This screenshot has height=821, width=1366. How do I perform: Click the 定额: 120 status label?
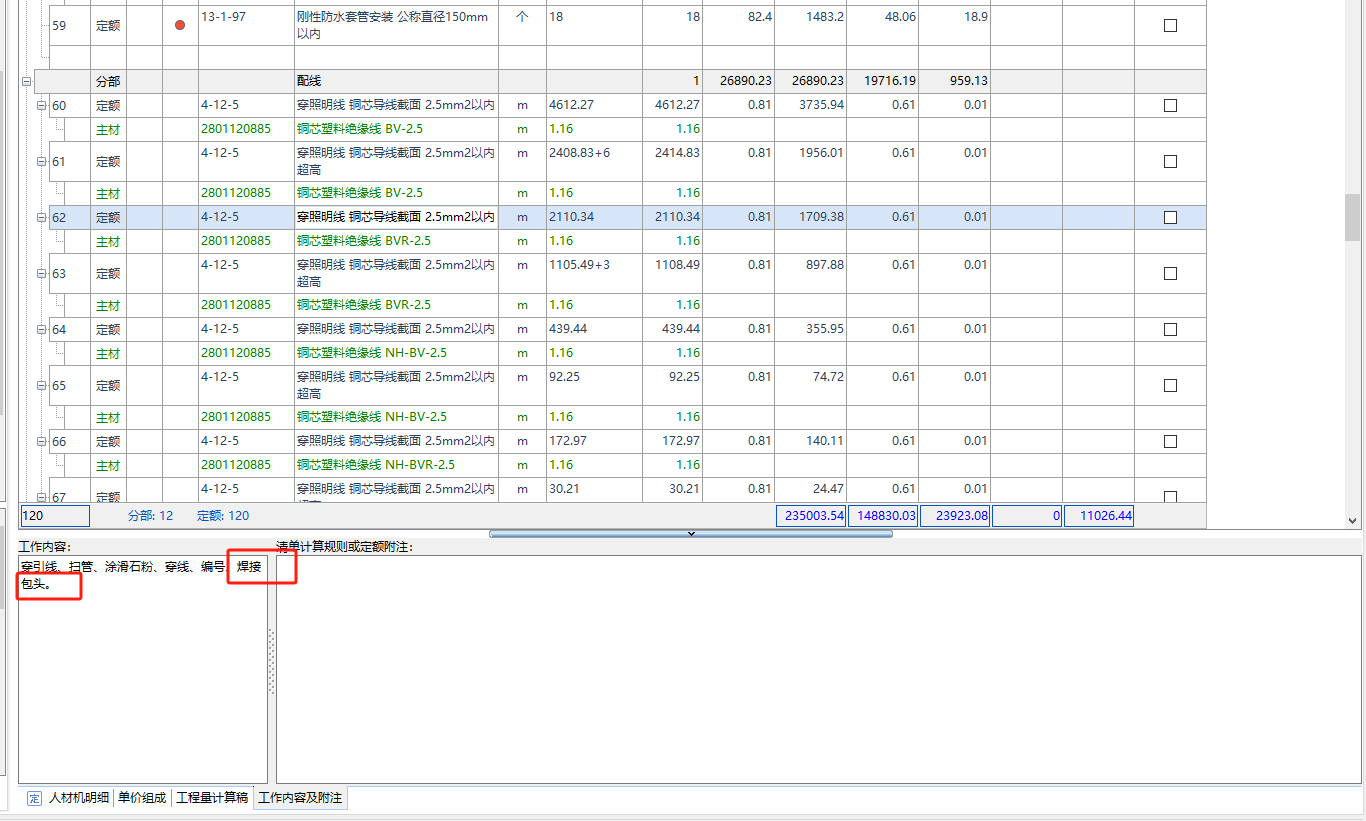click(223, 516)
